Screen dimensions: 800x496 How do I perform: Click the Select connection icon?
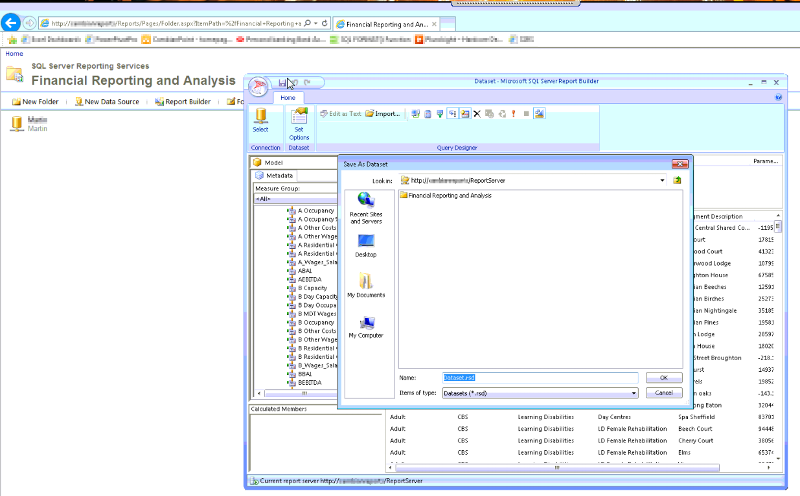[261, 120]
